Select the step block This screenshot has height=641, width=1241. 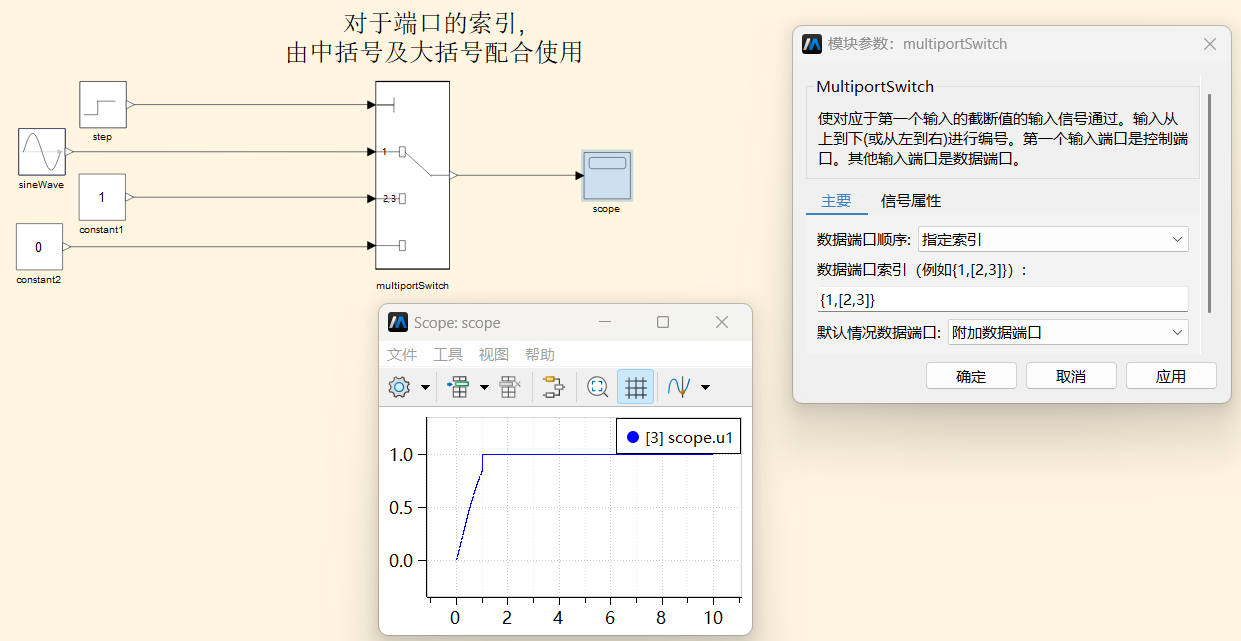pos(103,105)
